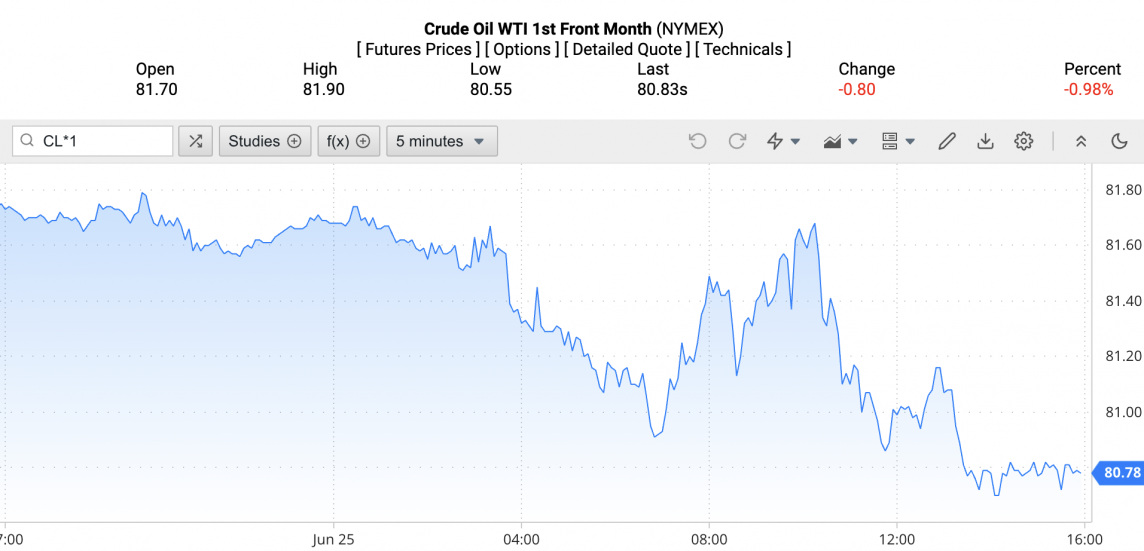Open chart settings gear
The width and height of the screenshot is (1144, 551).
pos(1023,141)
